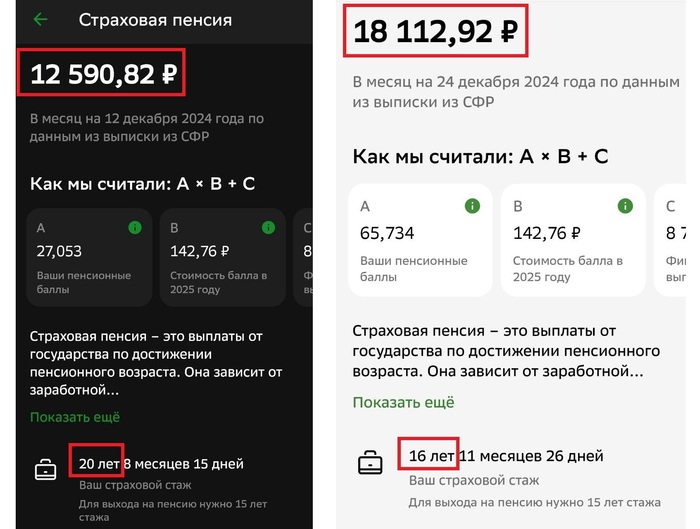Tap info icon on light card B

[x=624, y=207]
